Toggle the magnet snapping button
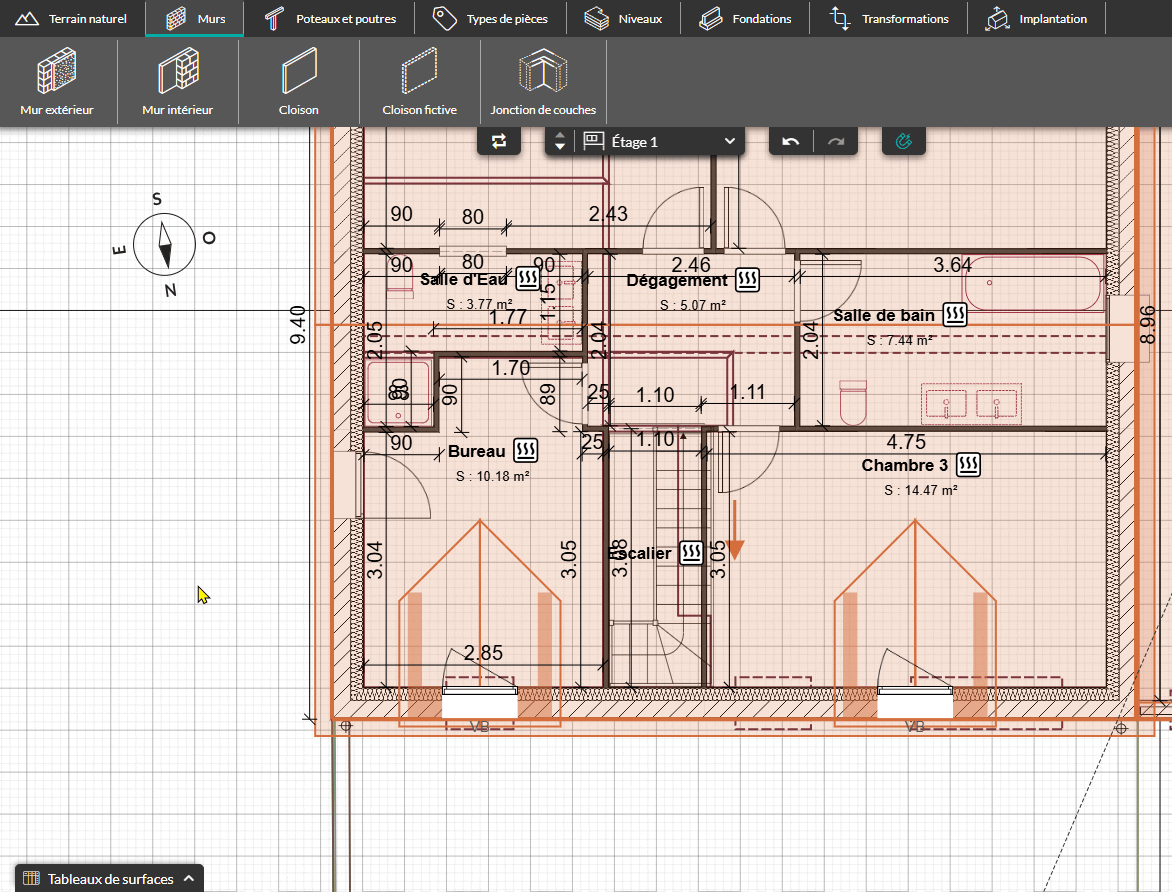 (904, 141)
